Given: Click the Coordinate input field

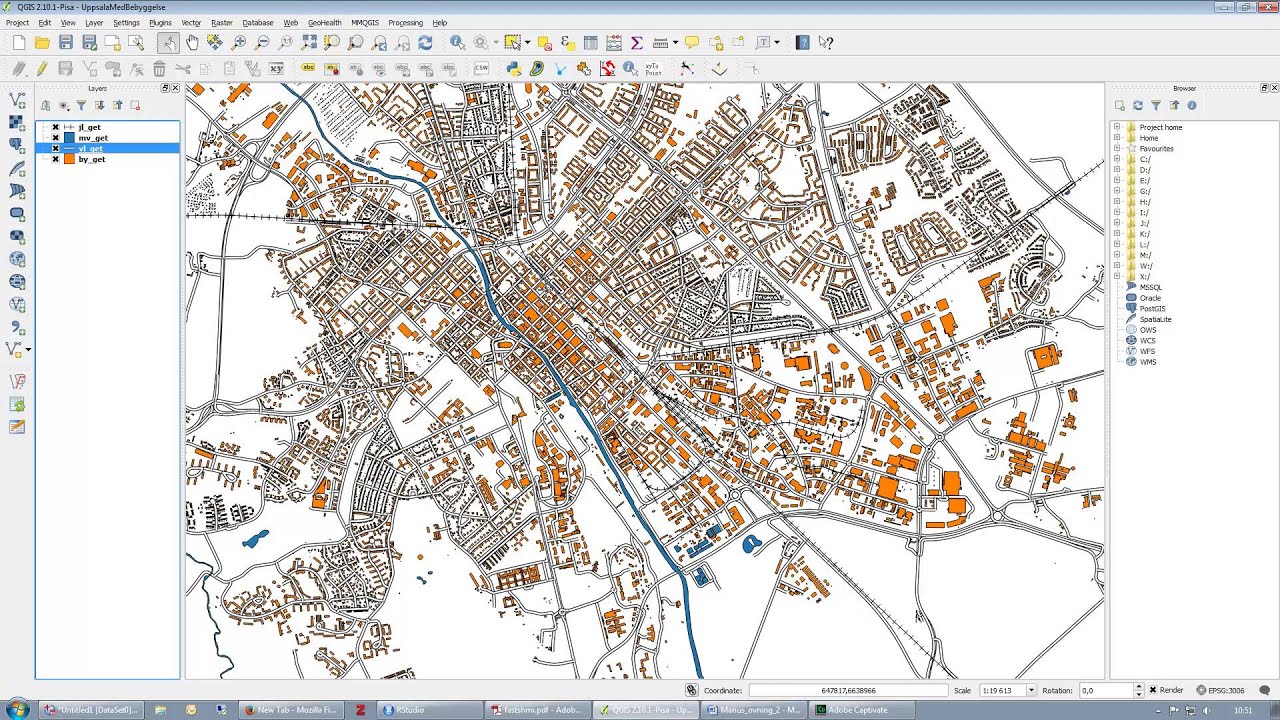Looking at the screenshot, I should pos(848,690).
